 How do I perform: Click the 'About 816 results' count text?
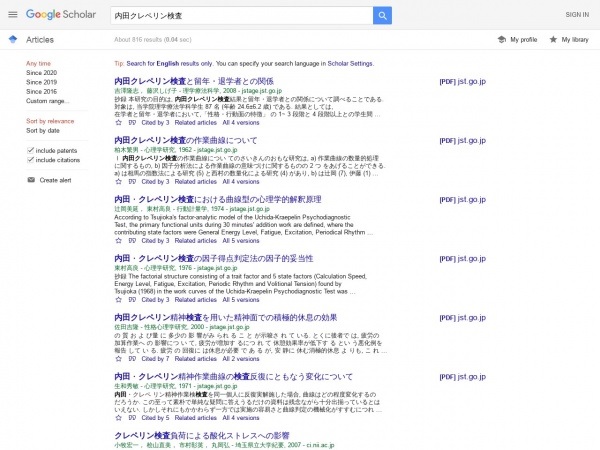[x=153, y=39]
